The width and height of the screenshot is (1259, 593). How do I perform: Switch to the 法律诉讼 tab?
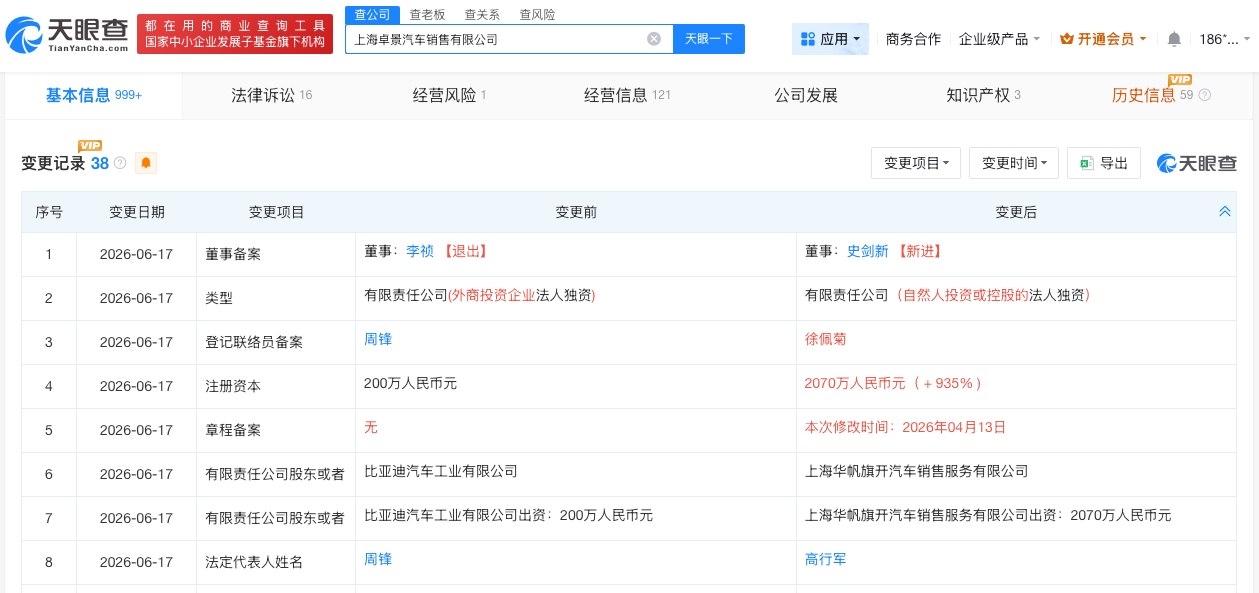click(x=272, y=95)
